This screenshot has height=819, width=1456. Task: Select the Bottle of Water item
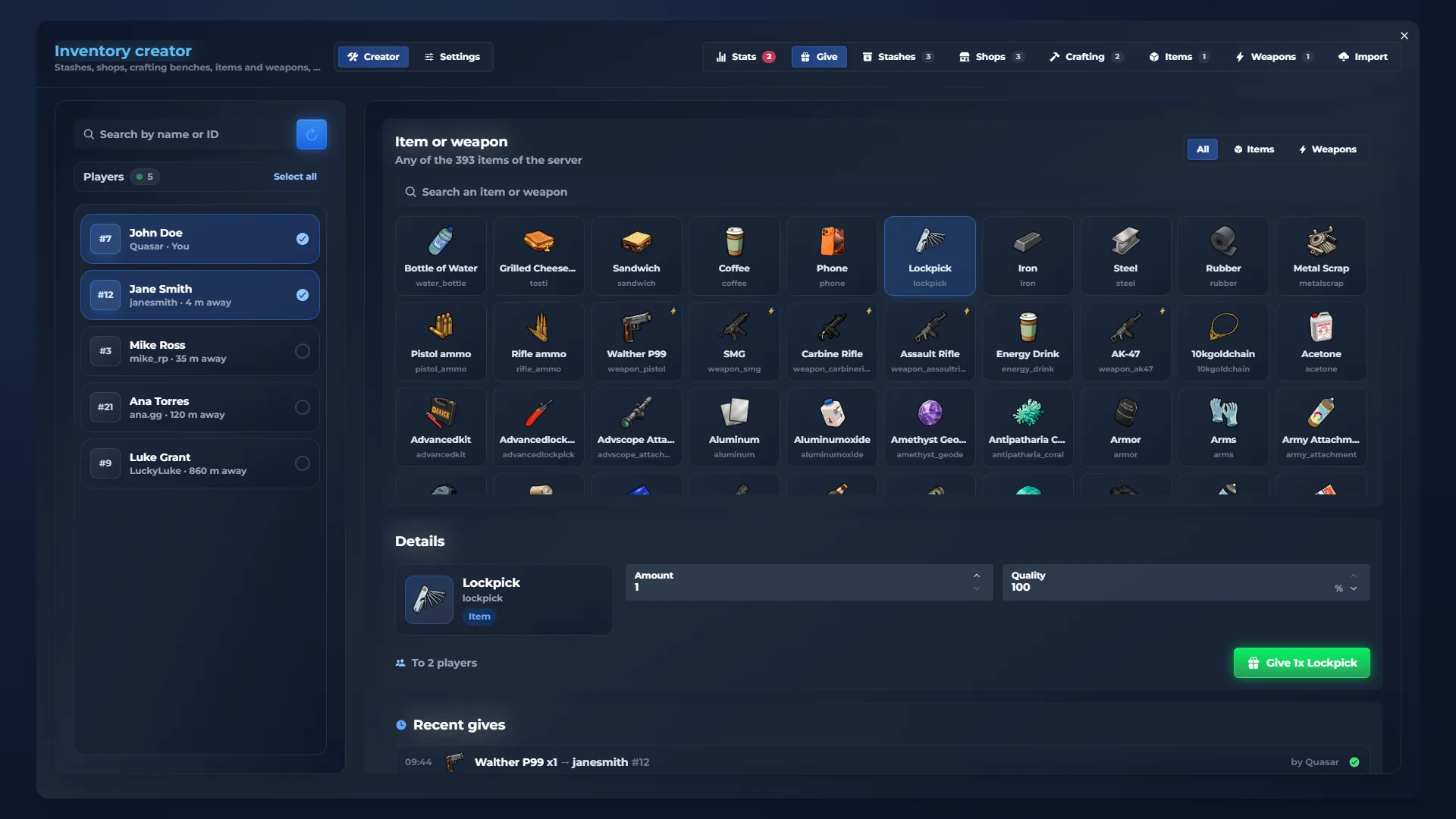[441, 256]
